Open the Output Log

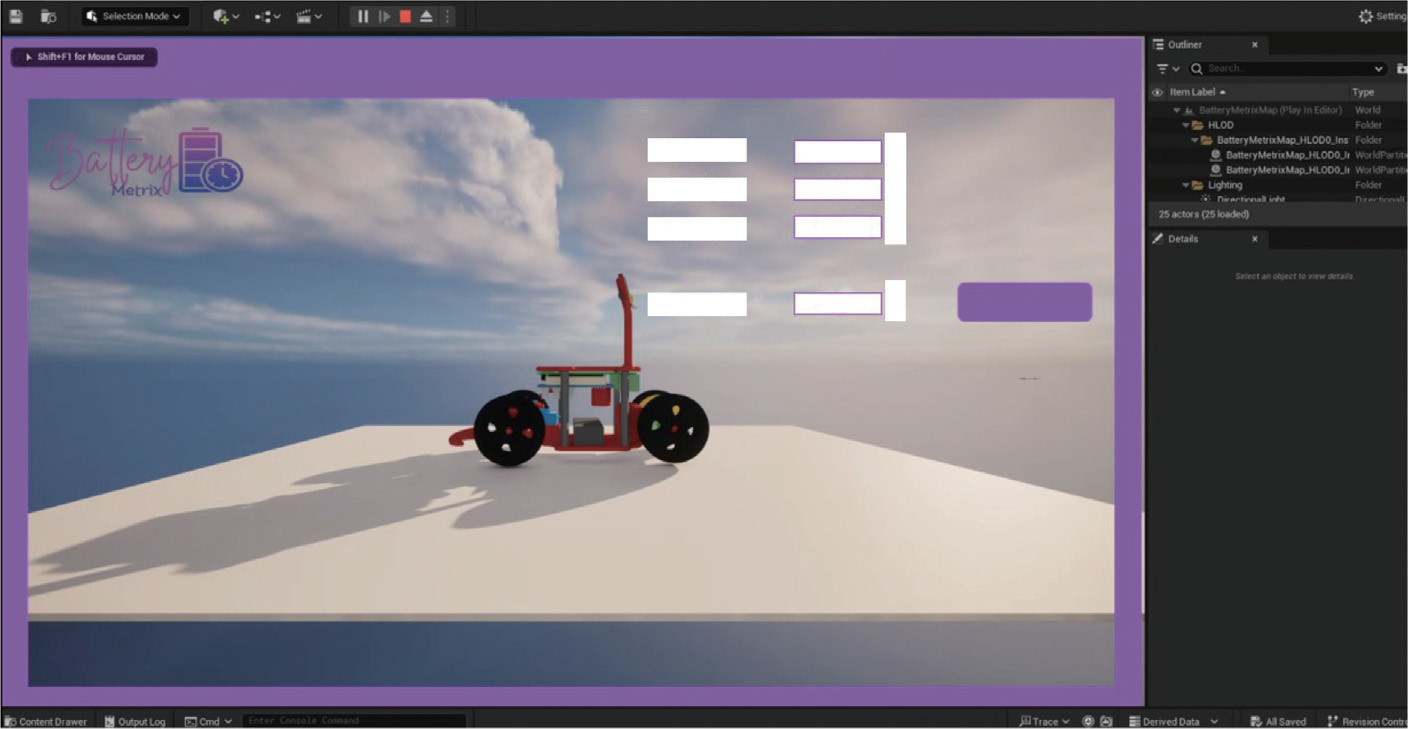point(133,721)
